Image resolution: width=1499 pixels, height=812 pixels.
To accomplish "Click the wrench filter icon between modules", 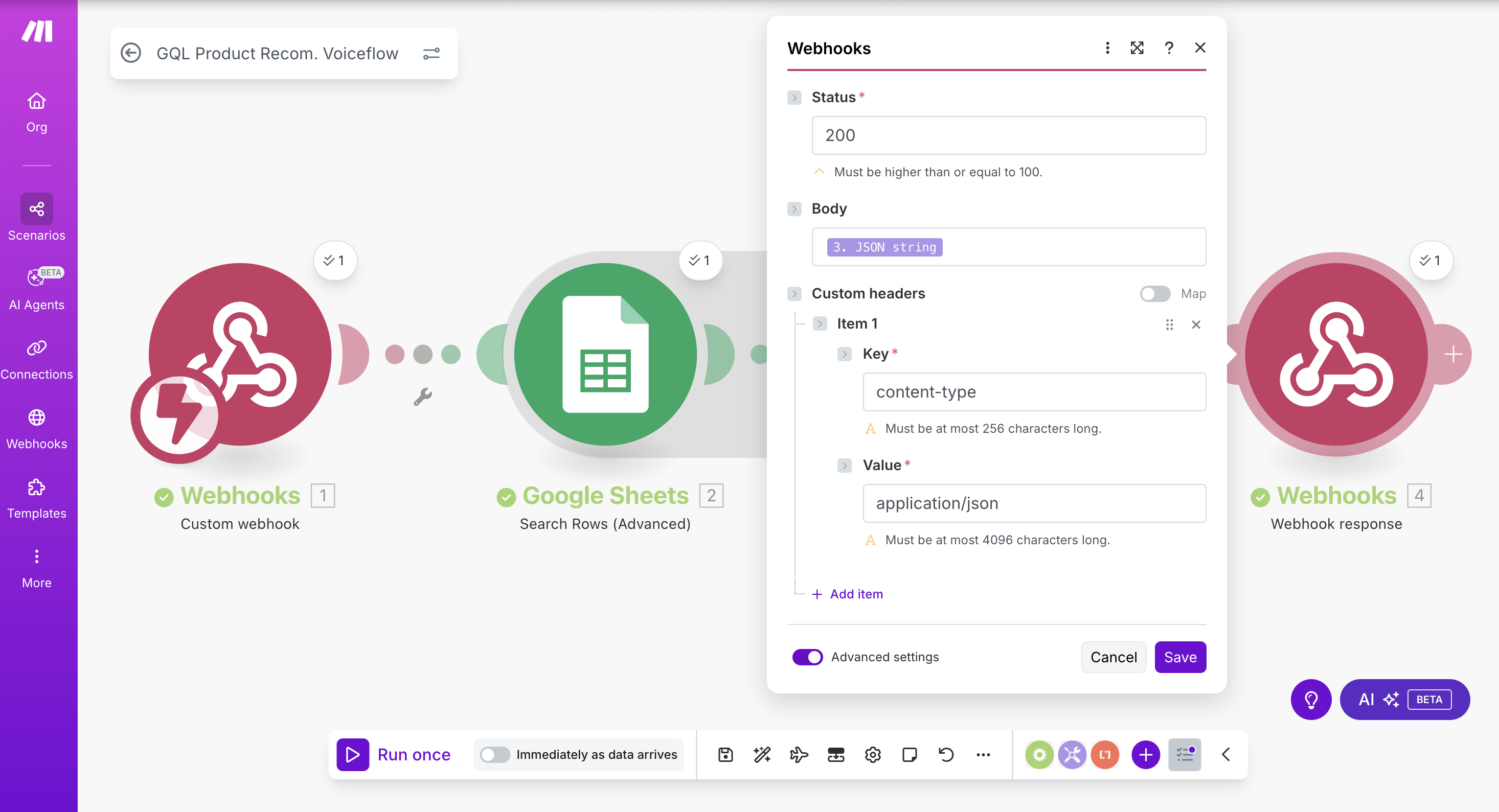I will click(x=422, y=396).
